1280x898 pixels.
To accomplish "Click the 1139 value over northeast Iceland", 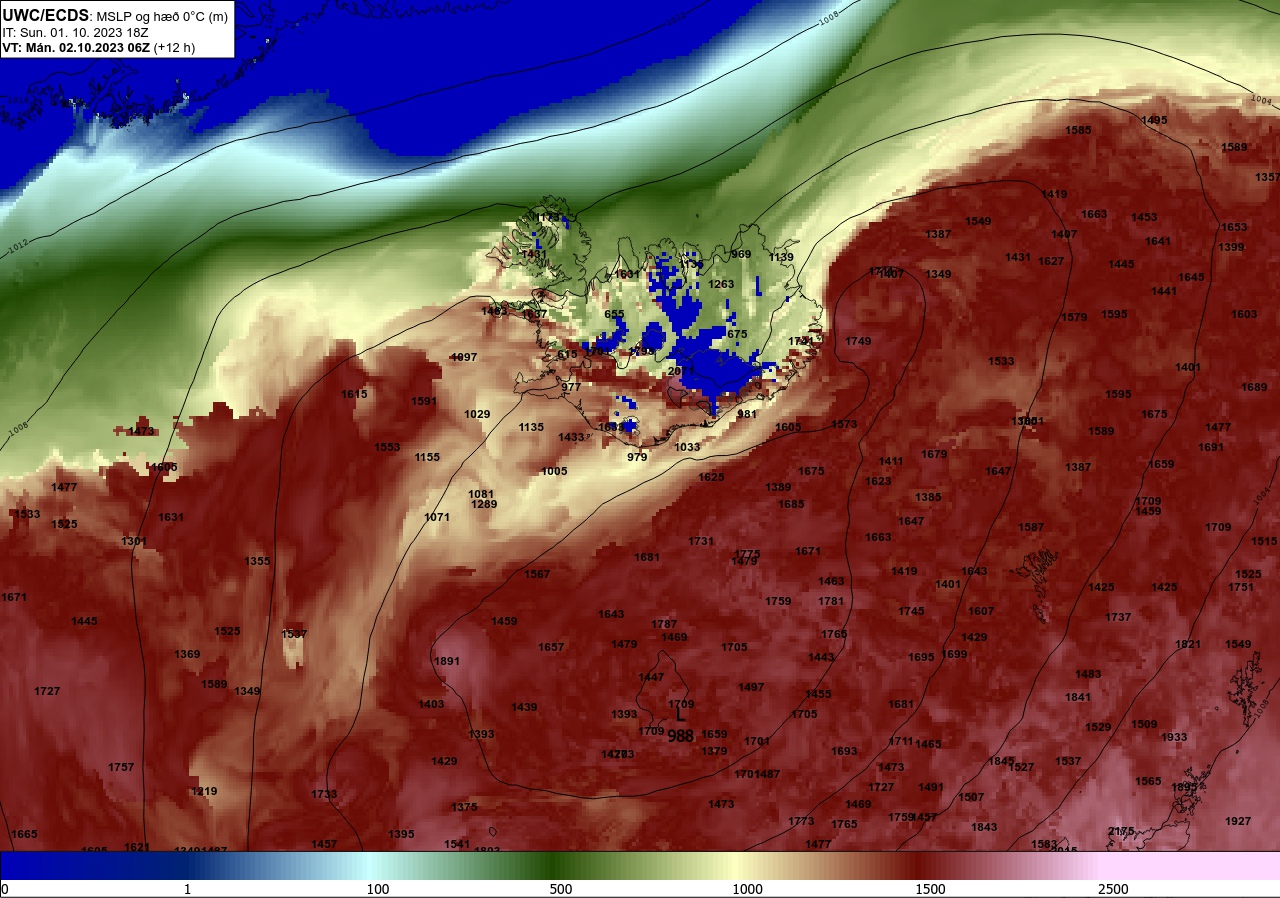I will 781,257.
